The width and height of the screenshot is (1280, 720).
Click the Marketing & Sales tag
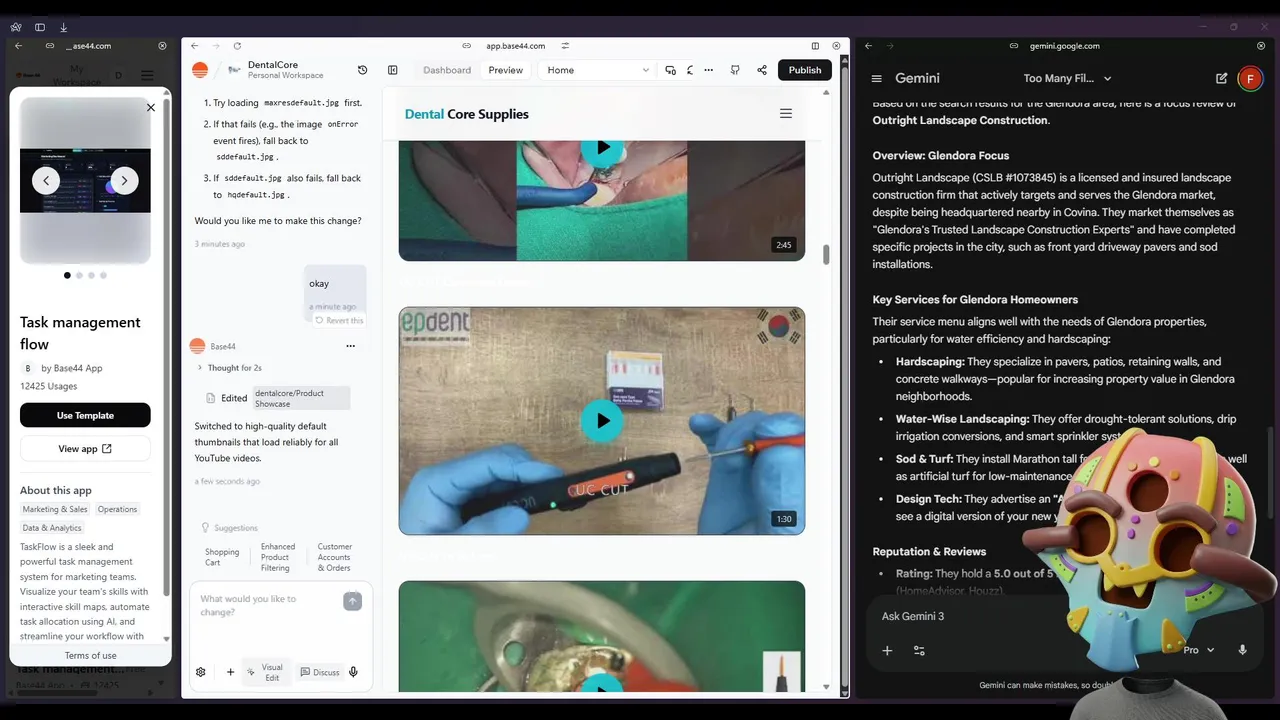pyautogui.click(x=55, y=509)
